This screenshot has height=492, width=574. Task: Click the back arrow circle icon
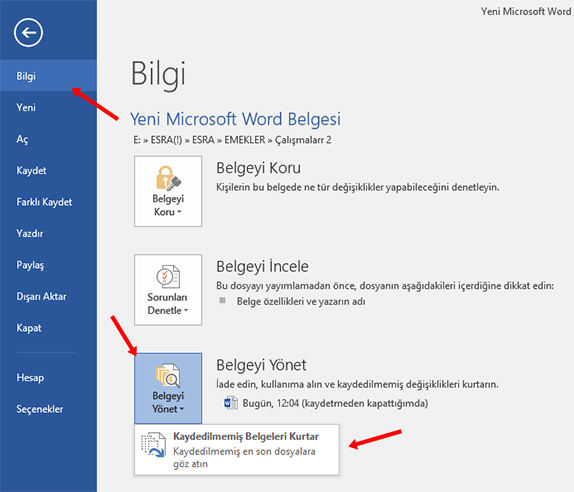[x=28, y=33]
